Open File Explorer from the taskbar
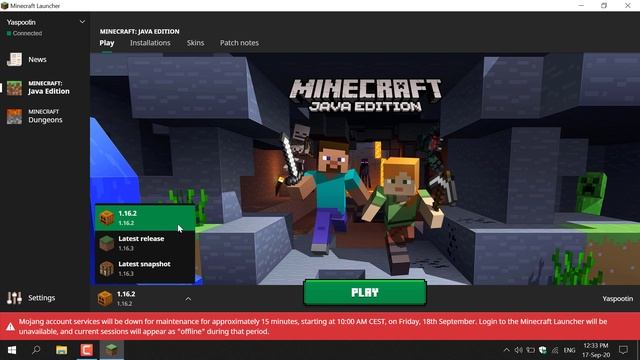Screen dimensions: 640x360 point(62,350)
